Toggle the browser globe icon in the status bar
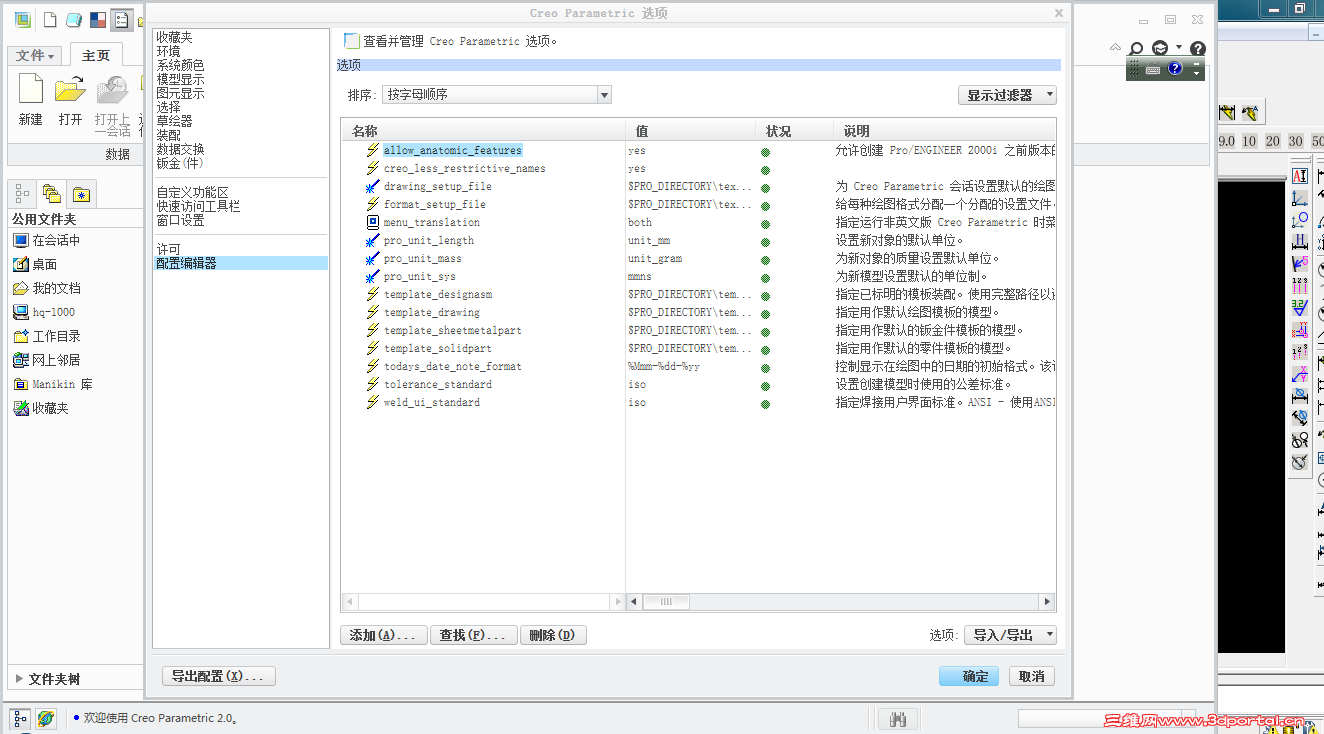Image resolution: width=1324 pixels, height=734 pixels. coord(47,719)
